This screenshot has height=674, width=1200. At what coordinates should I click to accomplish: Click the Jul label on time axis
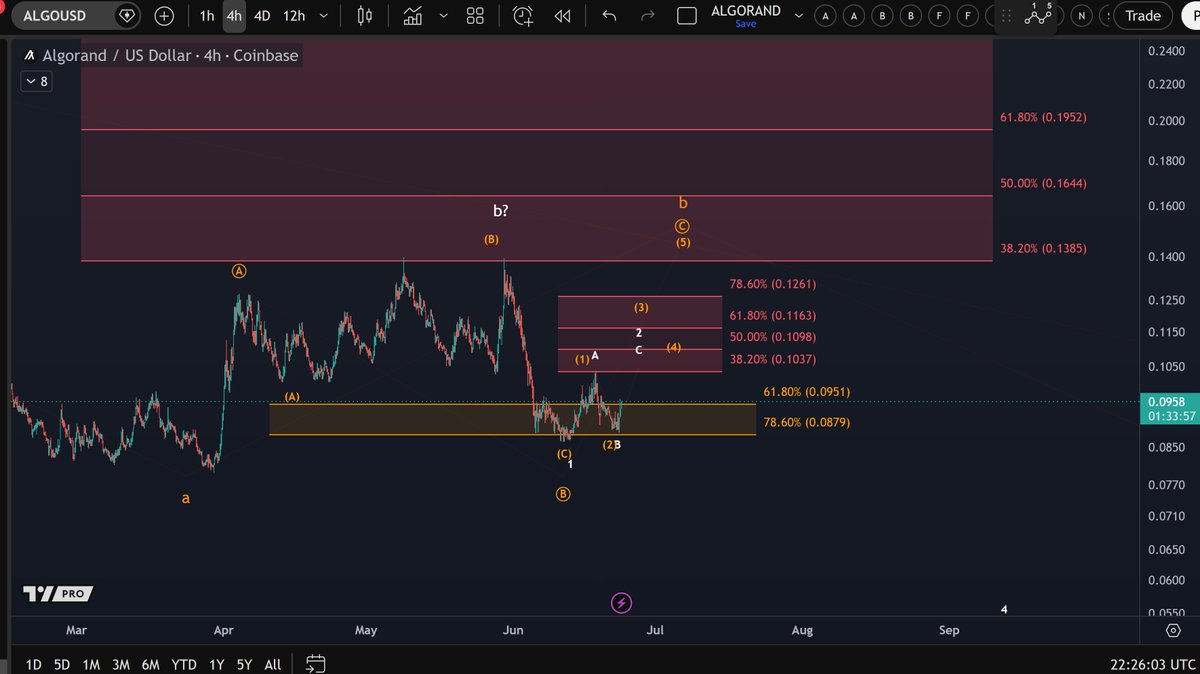coord(656,630)
